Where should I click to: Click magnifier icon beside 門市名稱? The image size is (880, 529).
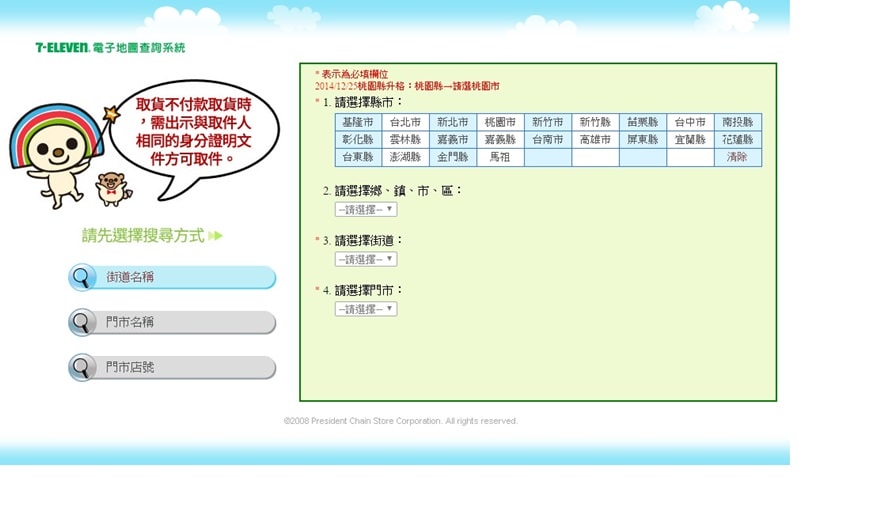(x=83, y=322)
